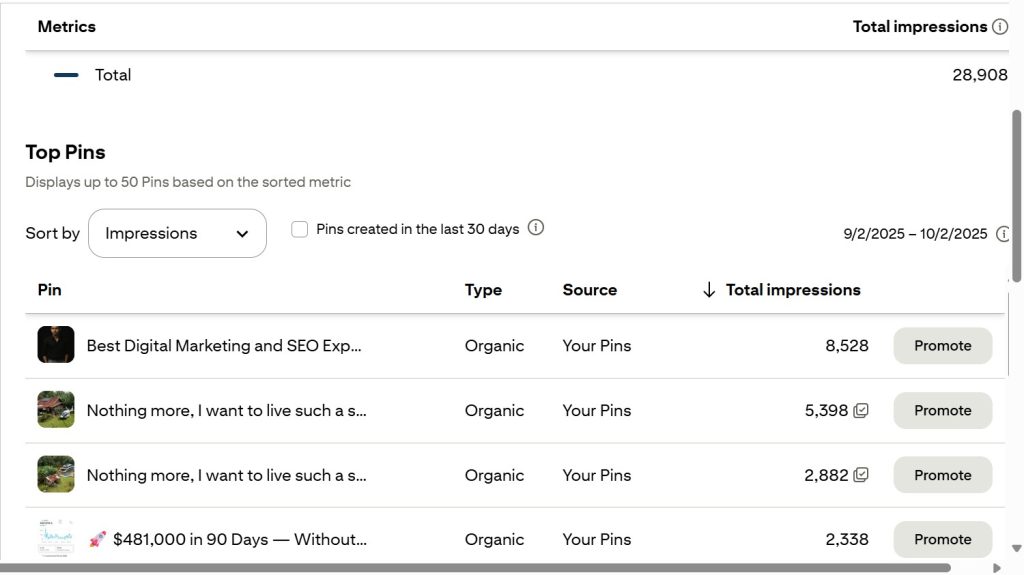Promote the pin with 2,882 impressions
Screen dimensions: 1024x575
942,475
